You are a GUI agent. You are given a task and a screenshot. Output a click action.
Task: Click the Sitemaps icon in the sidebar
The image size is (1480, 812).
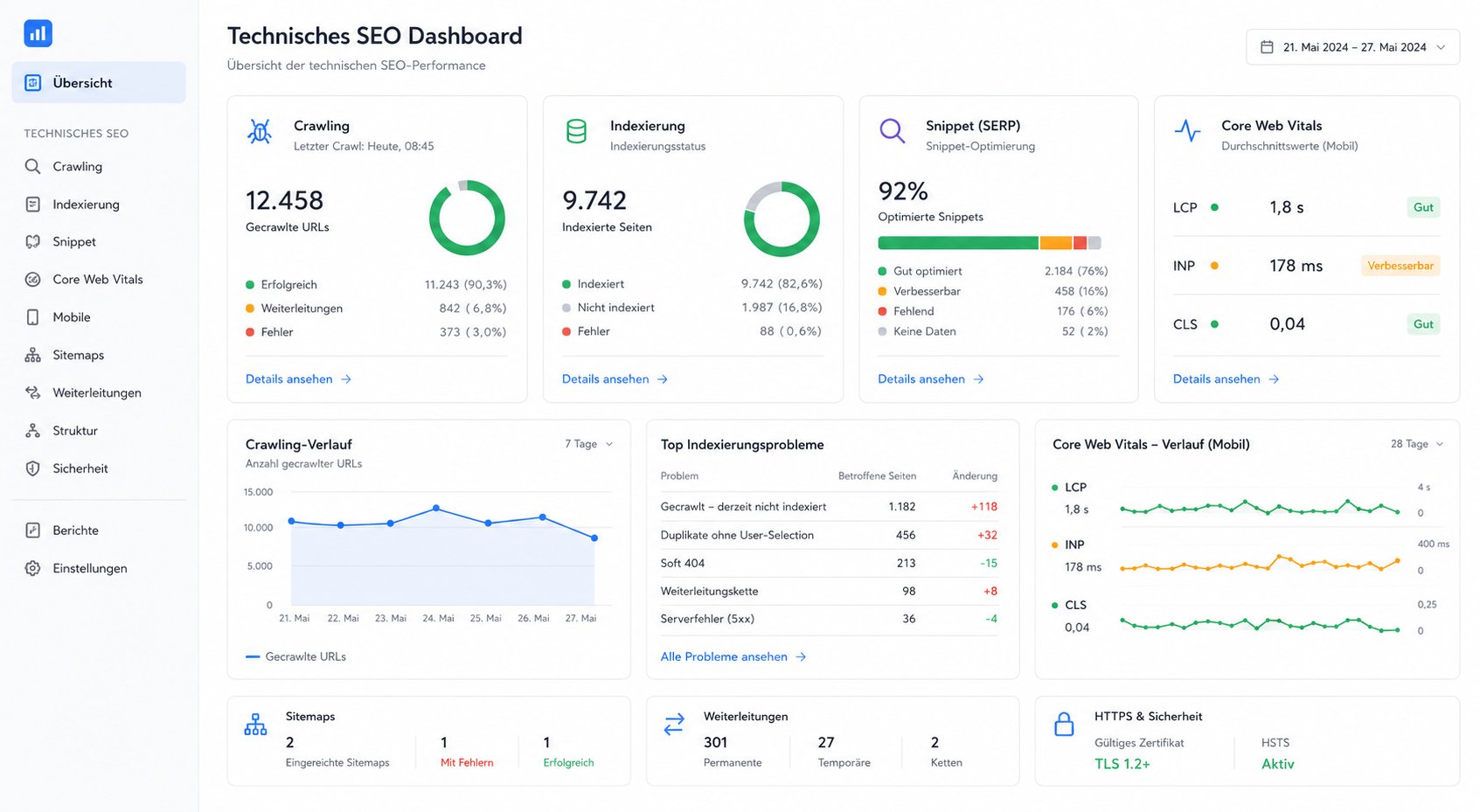pos(32,355)
